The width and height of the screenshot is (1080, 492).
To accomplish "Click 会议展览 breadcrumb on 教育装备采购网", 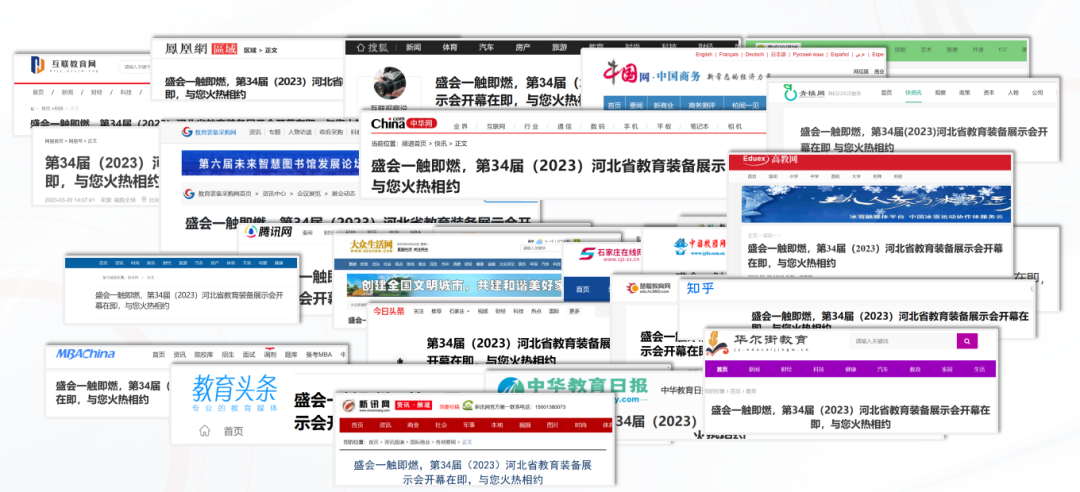I will pyautogui.click(x=309, y=194).
